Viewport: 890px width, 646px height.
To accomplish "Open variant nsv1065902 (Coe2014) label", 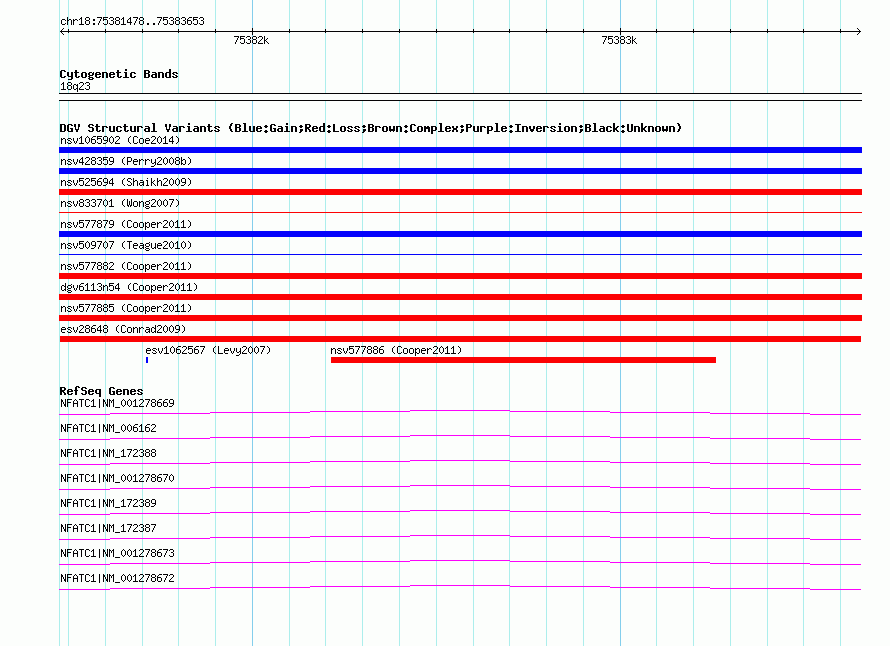I will pos(120,140).
